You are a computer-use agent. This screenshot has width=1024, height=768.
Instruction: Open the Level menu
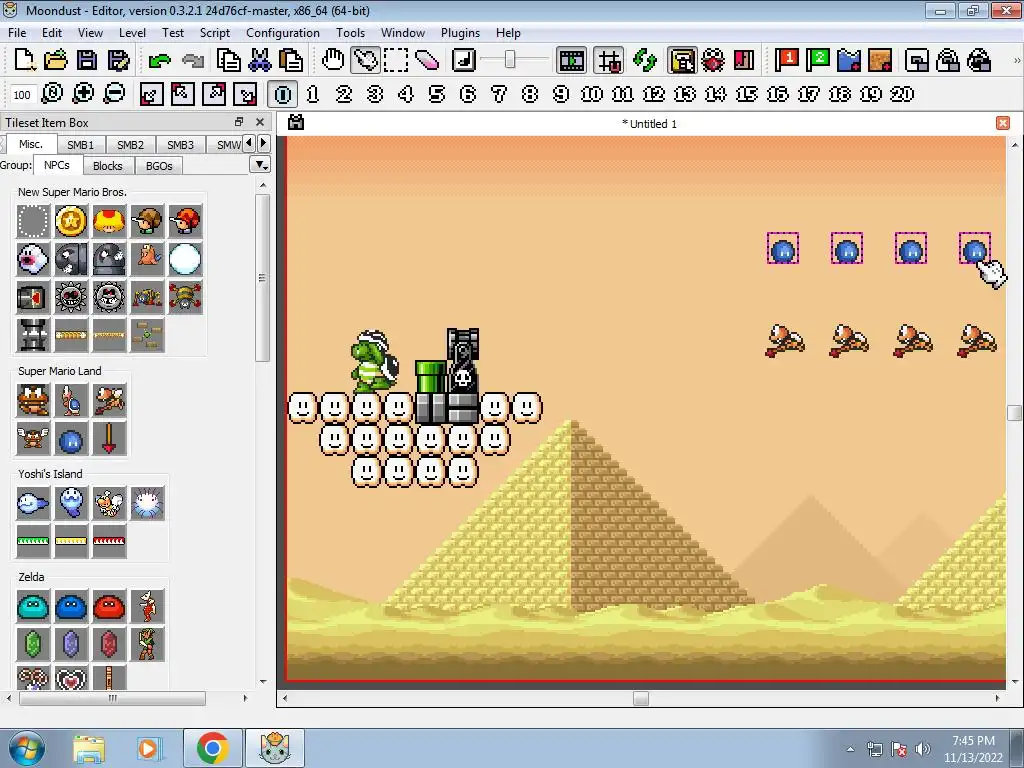(132, 33)
